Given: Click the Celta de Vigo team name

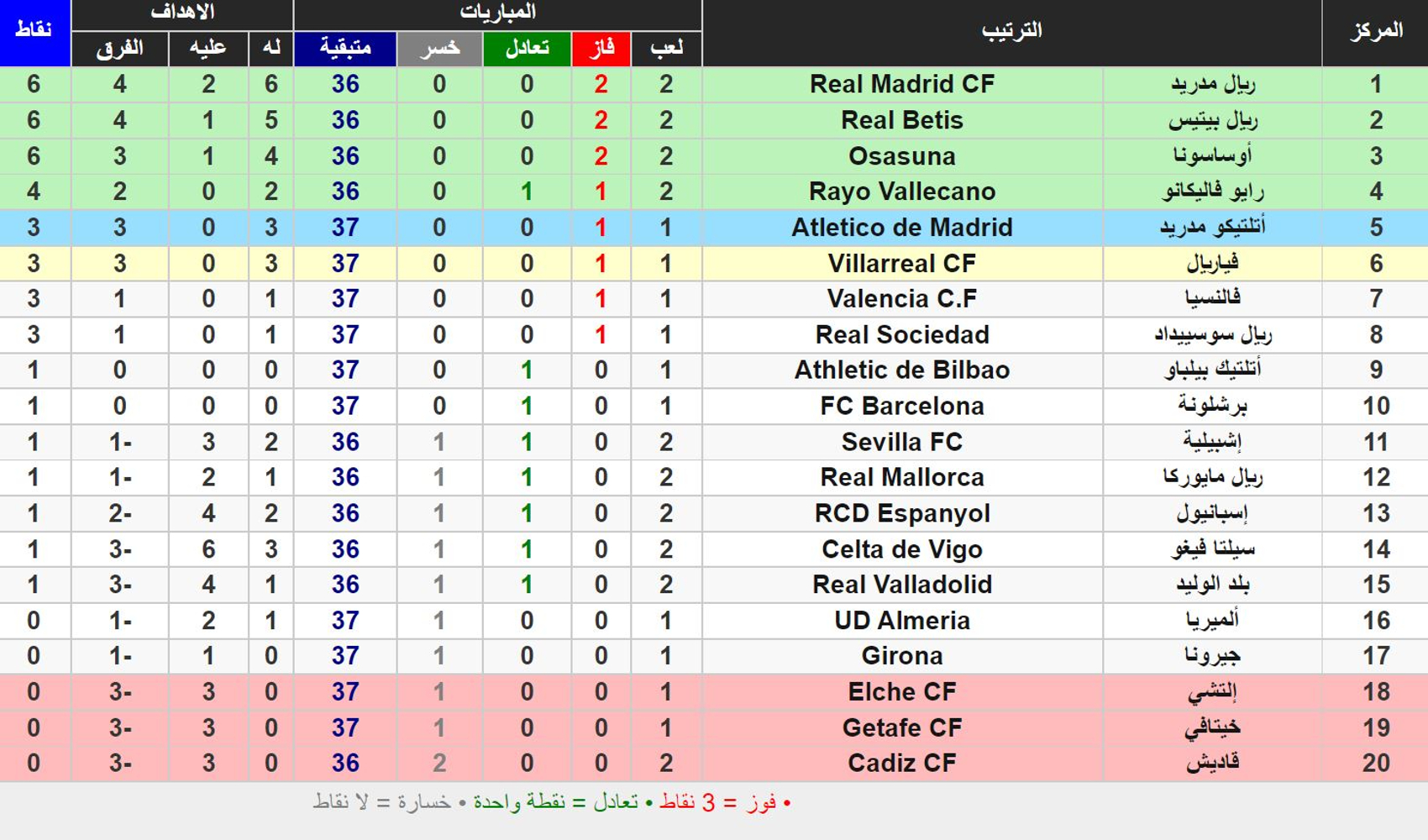Looking at the screenshot, I should [902, 549].
